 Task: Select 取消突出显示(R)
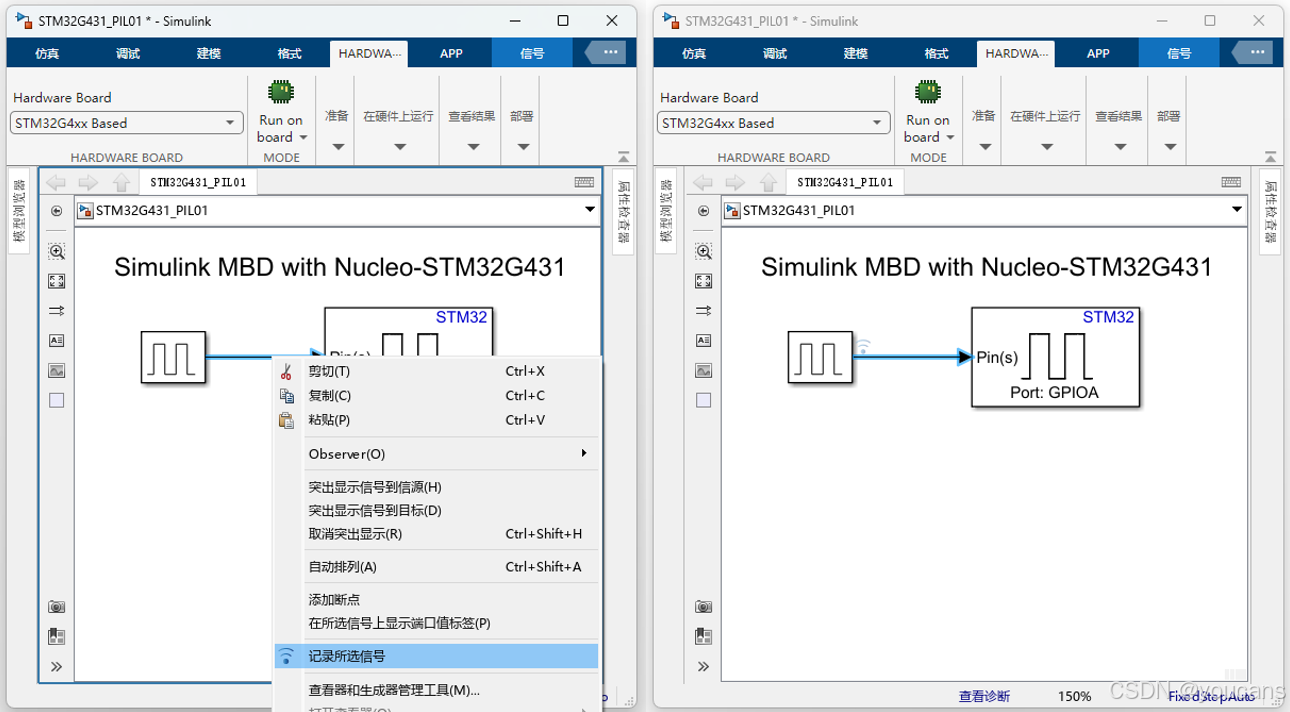click(x=437, y=534)
